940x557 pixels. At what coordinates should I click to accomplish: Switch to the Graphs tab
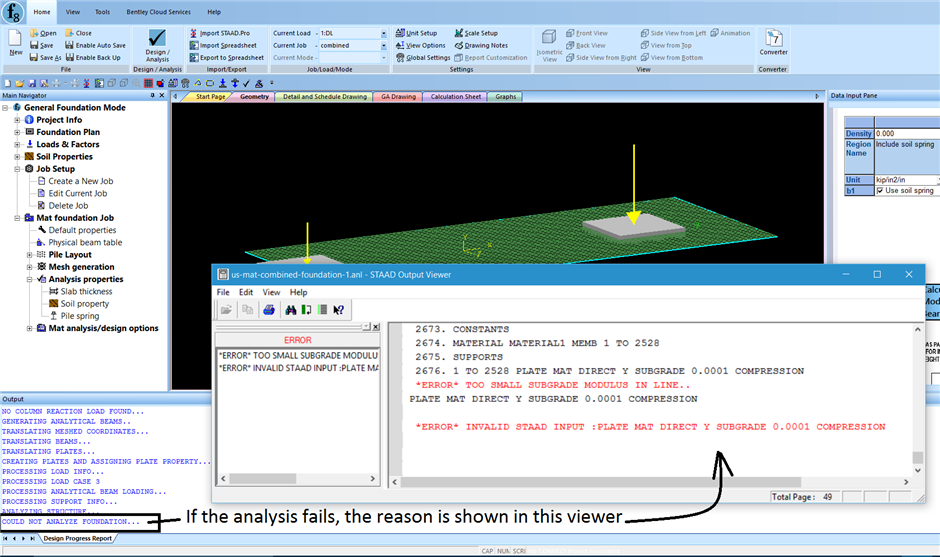click(x=505, y=97)
